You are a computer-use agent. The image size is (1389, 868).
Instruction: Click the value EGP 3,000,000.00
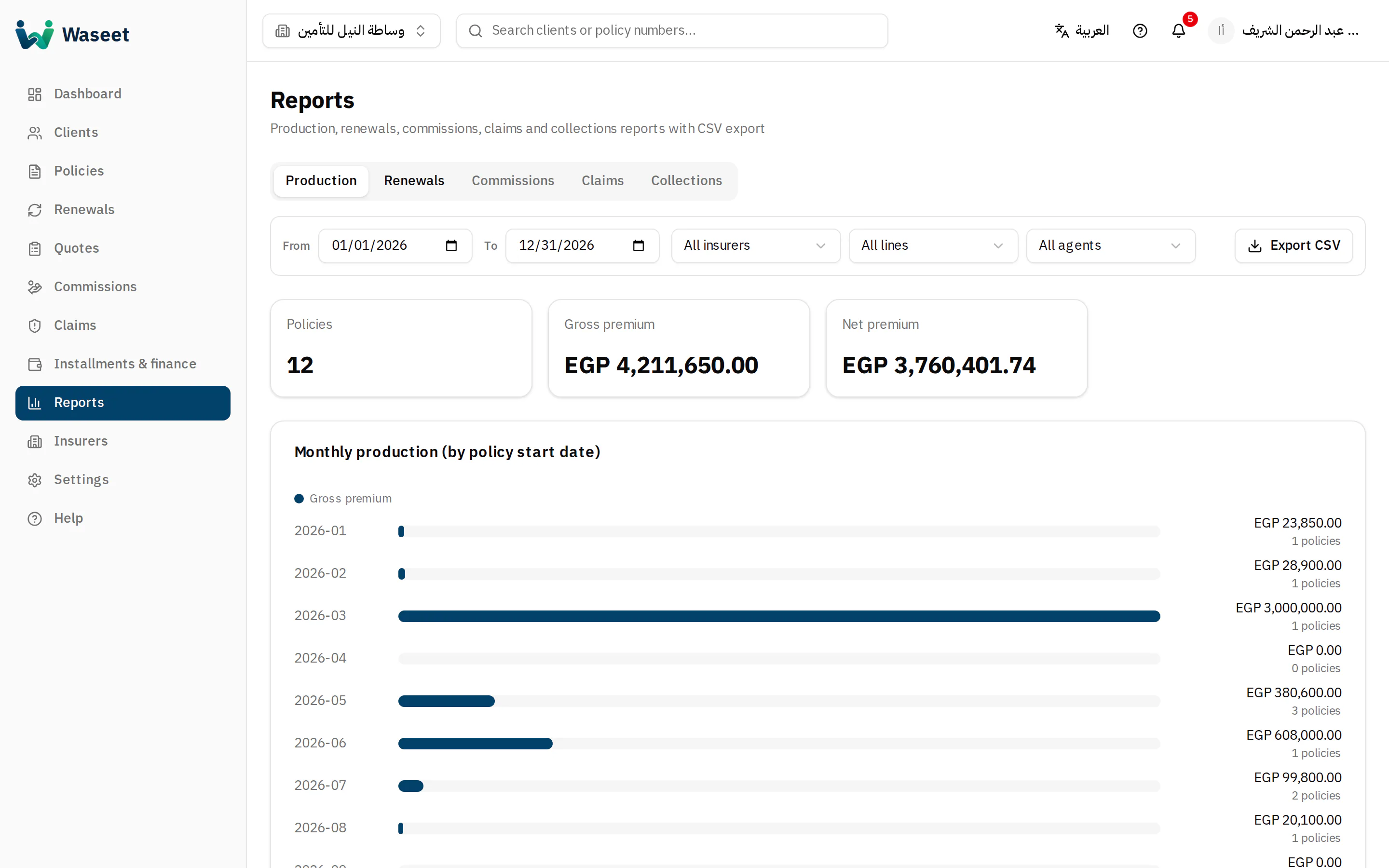(1289, 608)
